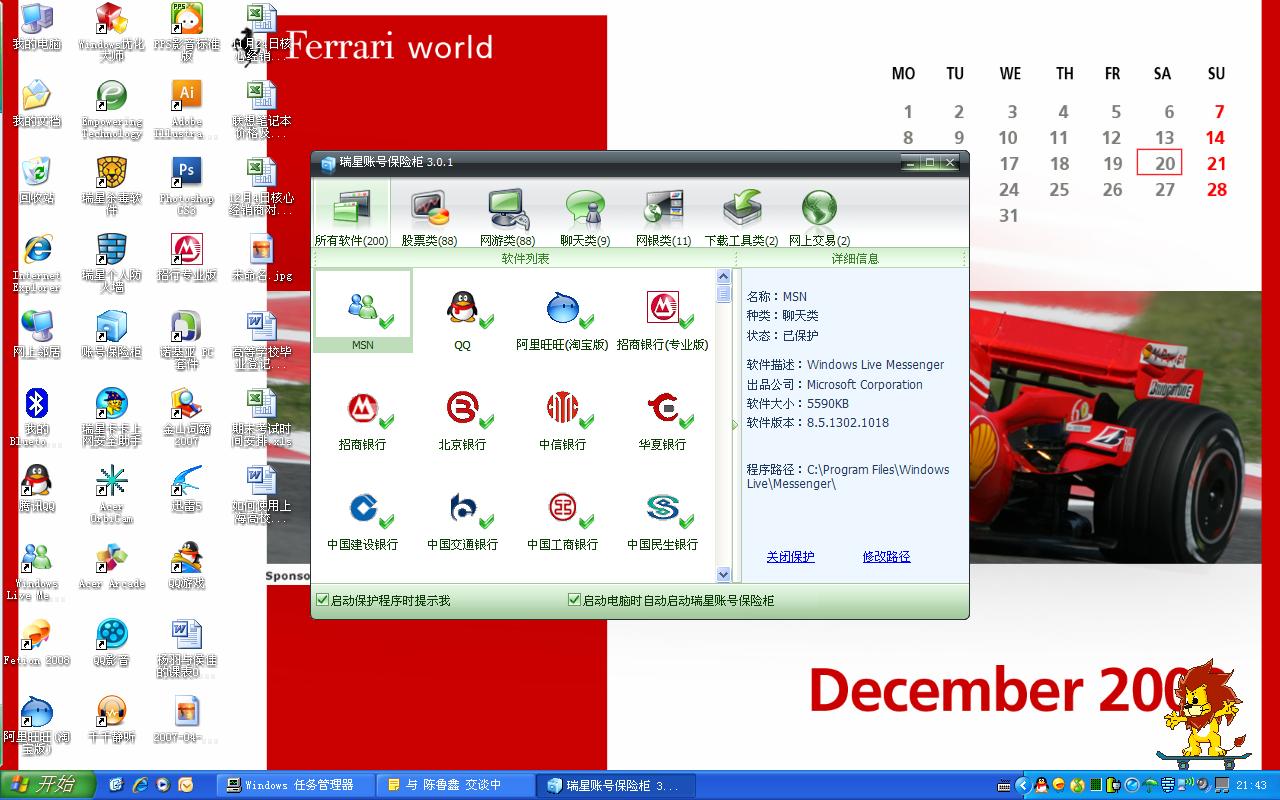Click the QQ penguin tray icon
This screenshot has width=1280, height=800.
click(x=1041, y=786)
